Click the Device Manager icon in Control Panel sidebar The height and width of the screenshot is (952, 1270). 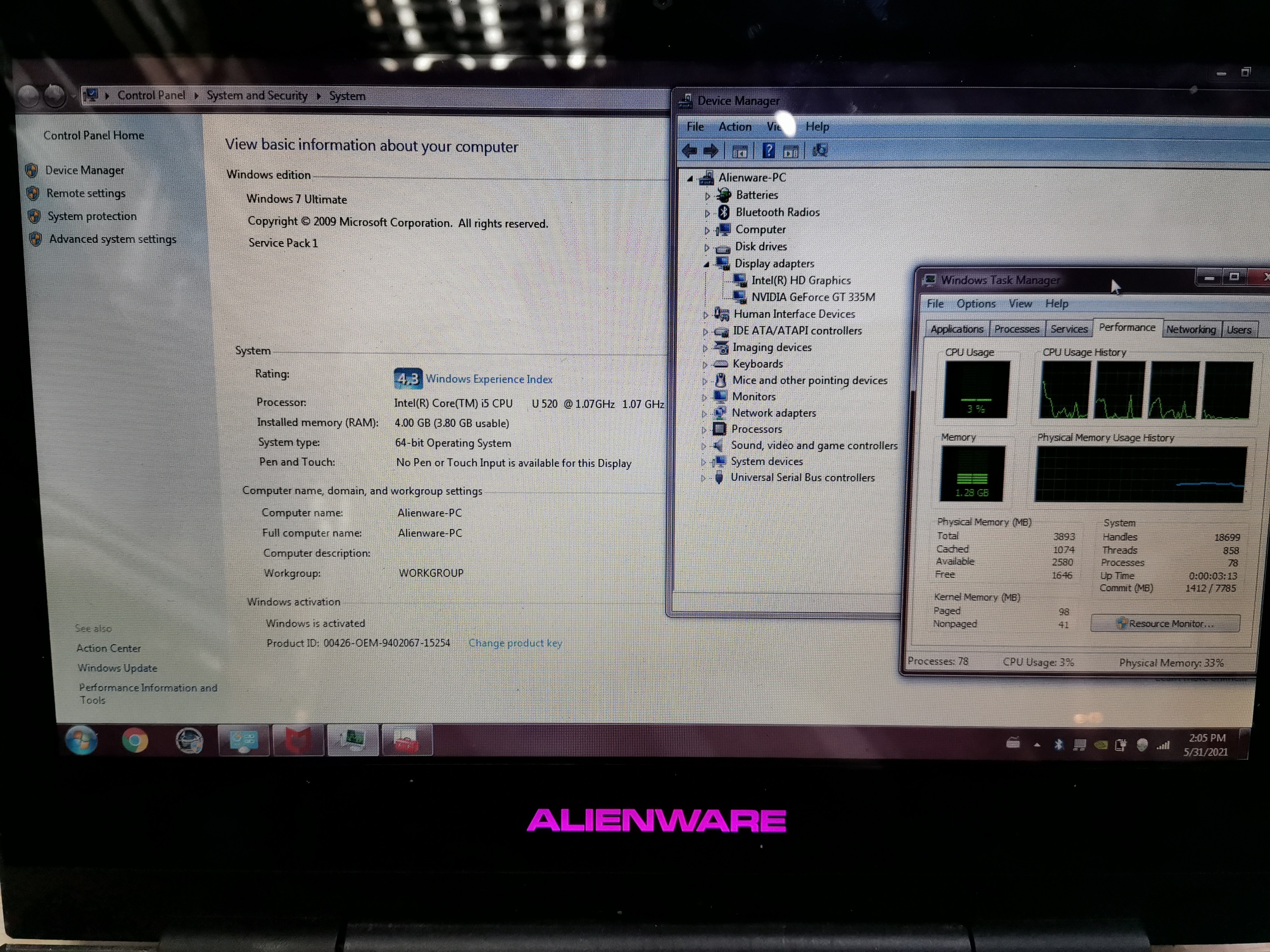(33, 170)
